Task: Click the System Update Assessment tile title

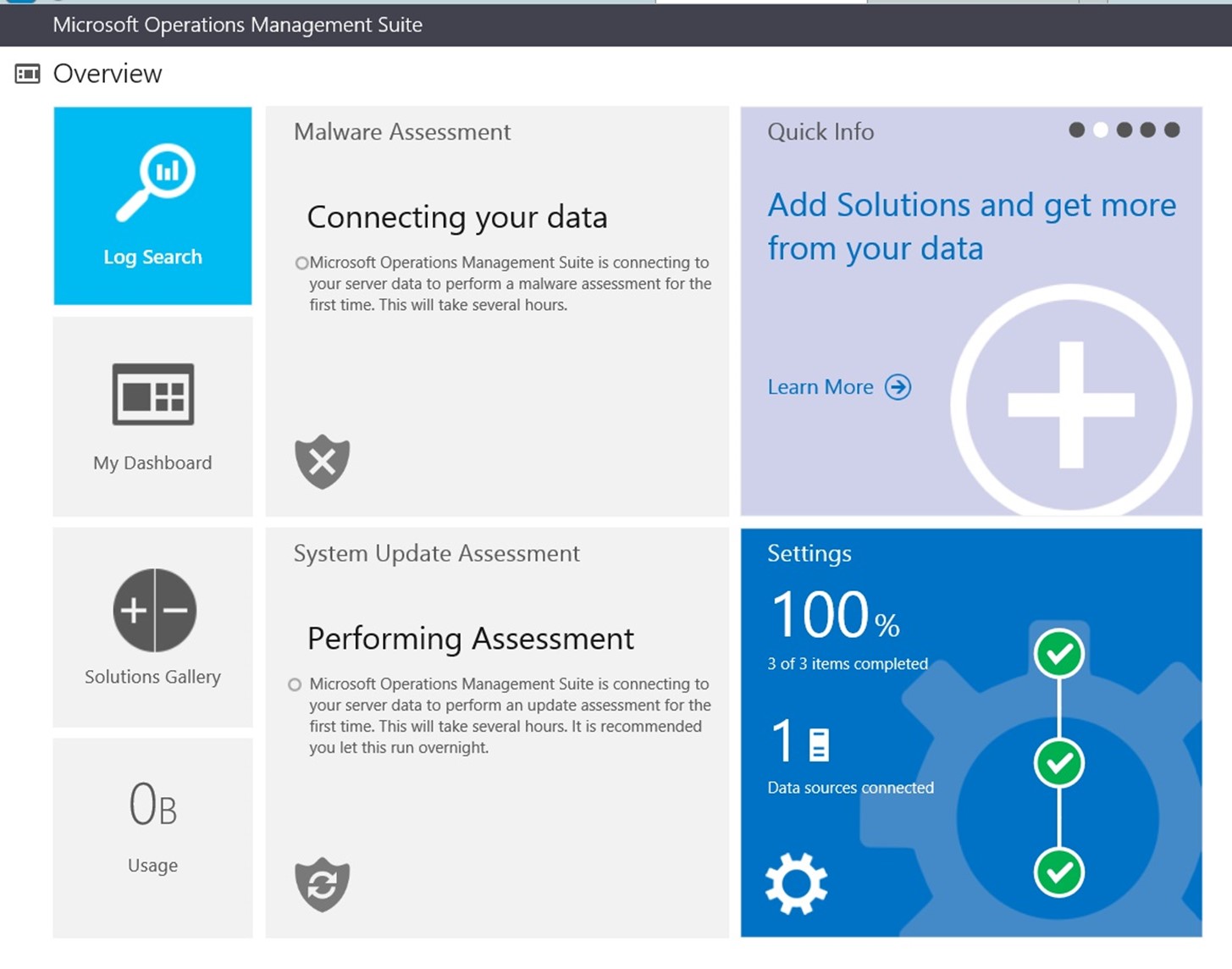Action: coord(437,554)
